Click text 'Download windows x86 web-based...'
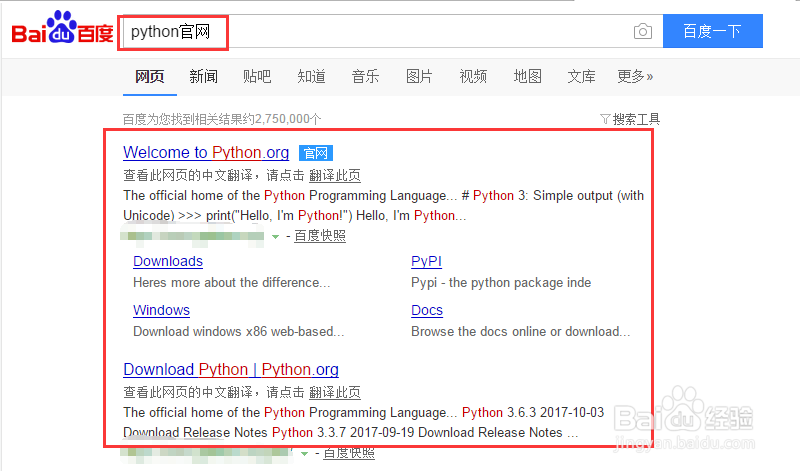800x471 pixels. coord(239,332)
